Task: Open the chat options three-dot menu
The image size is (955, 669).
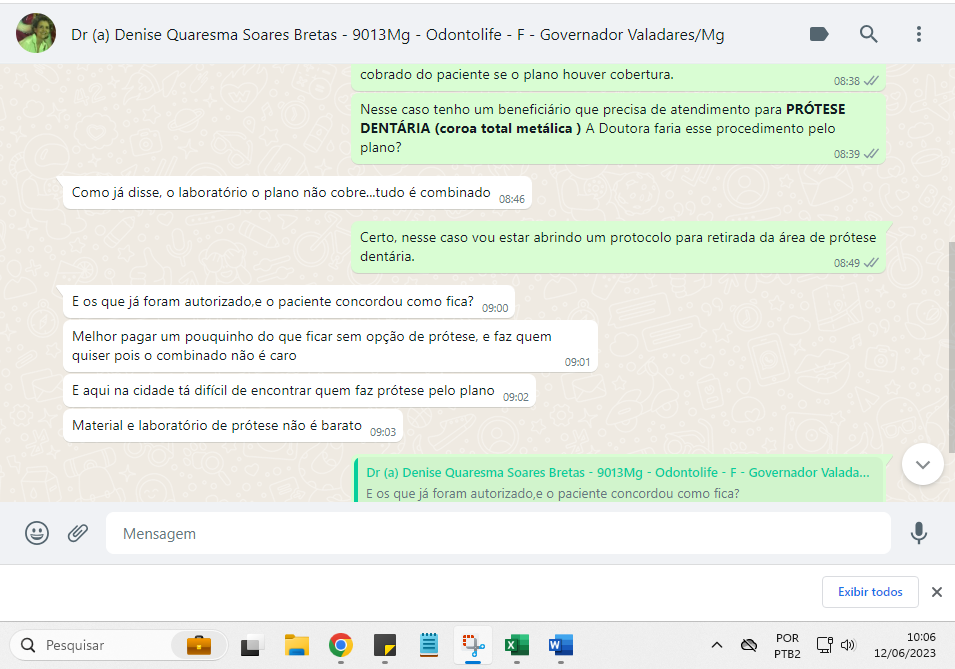Action: pyautogui.click(x=918, y=34)
